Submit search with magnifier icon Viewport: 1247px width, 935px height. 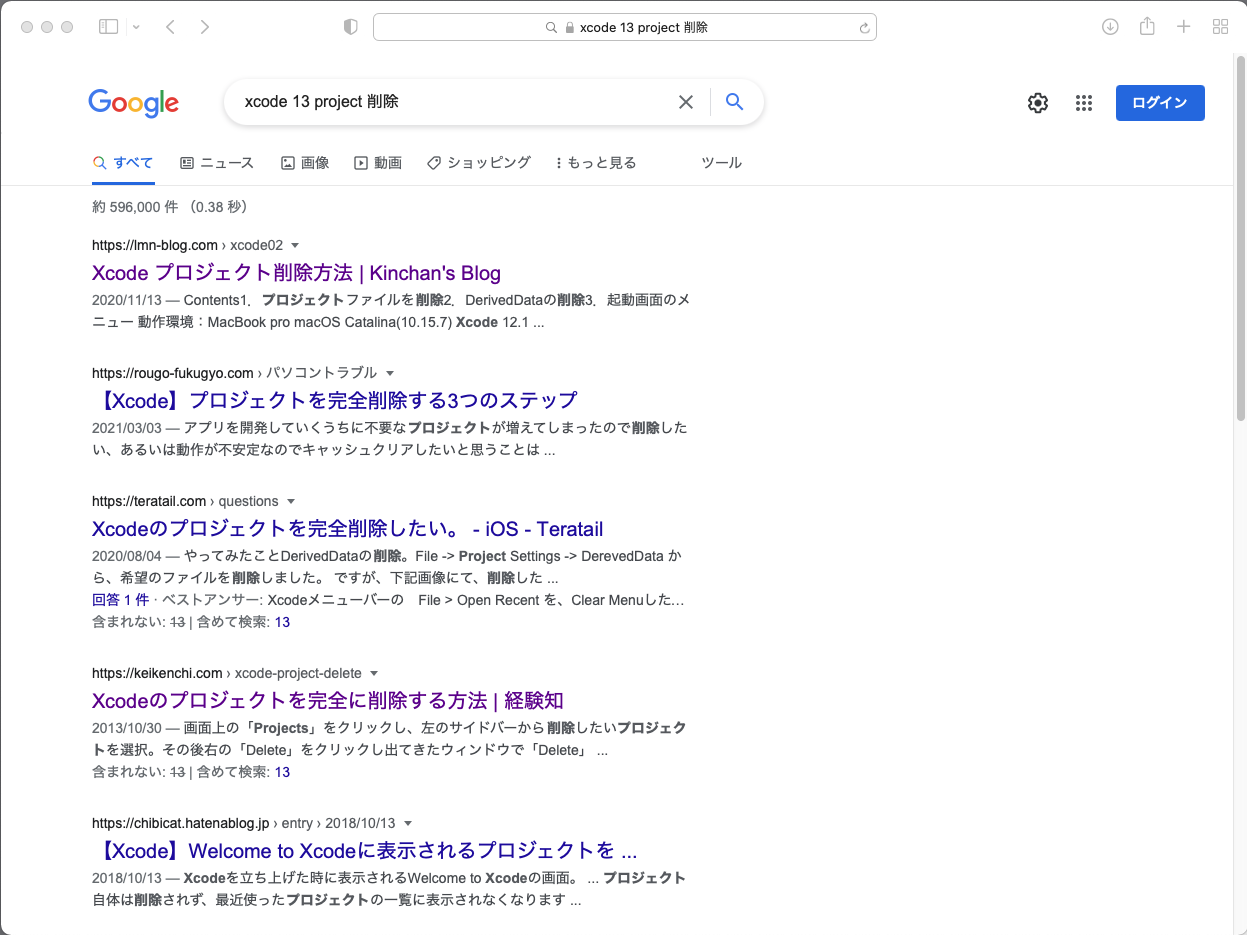coord(735,102)
